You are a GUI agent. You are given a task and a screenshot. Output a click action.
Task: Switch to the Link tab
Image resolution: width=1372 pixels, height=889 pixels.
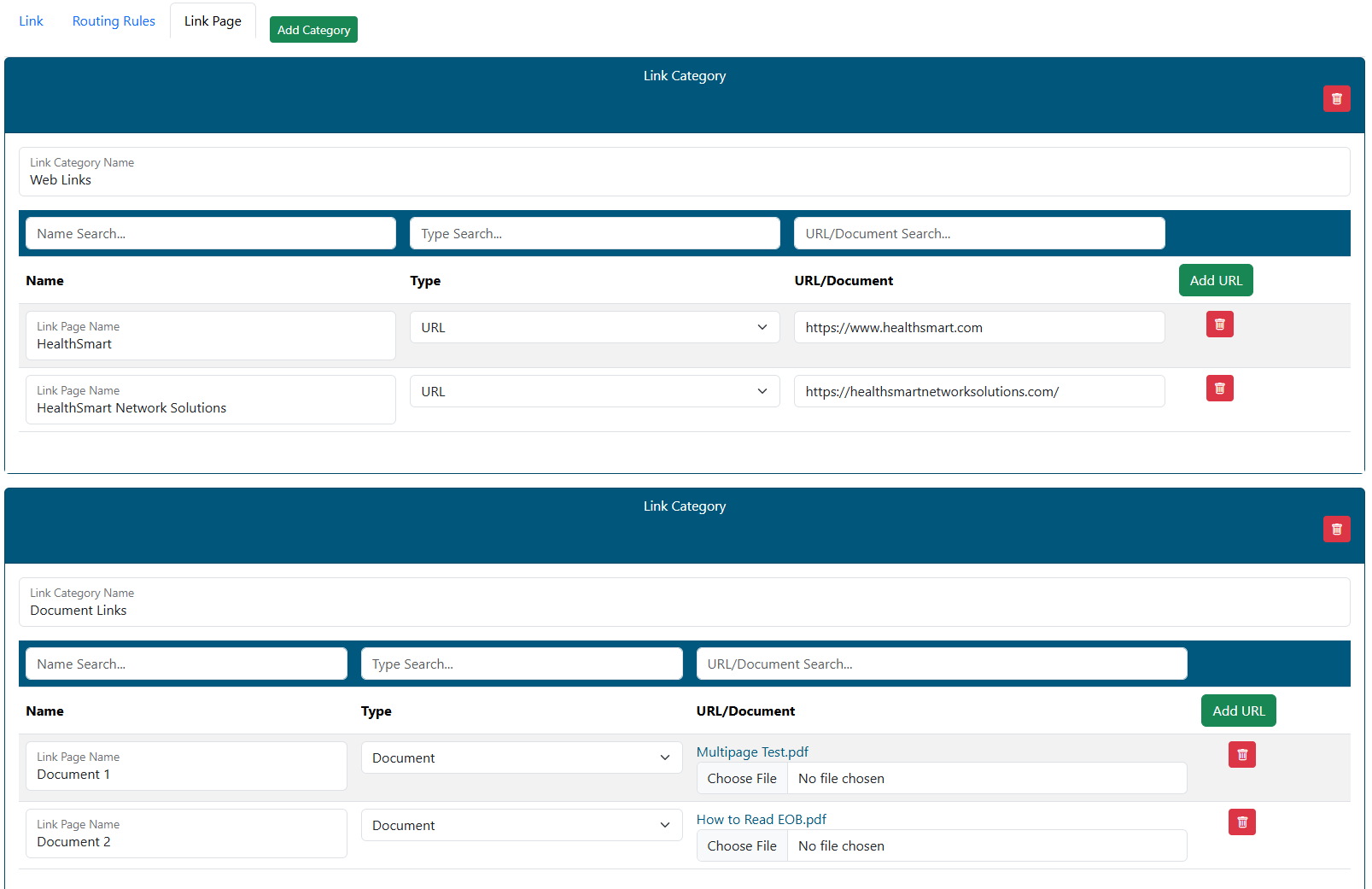tap(32, 21)
